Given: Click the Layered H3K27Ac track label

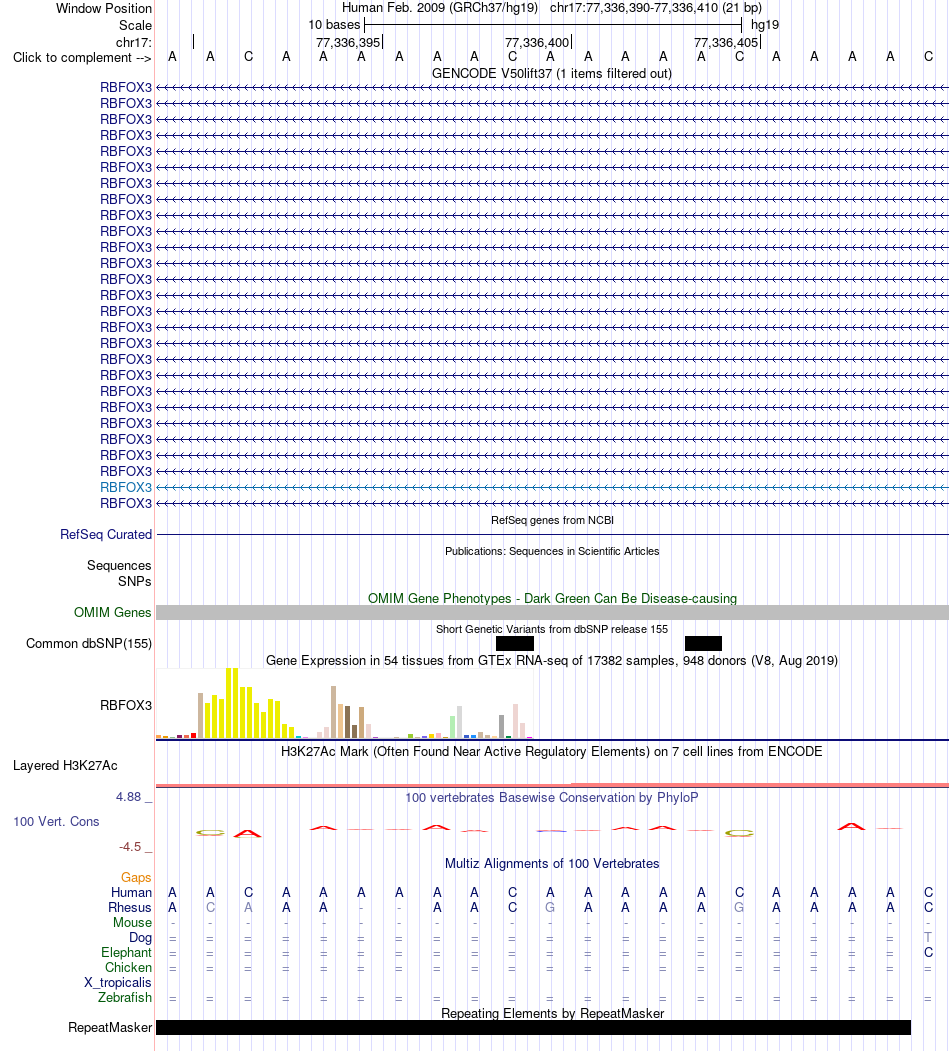Looking at the screenshot, I should [x=65, y=765].
